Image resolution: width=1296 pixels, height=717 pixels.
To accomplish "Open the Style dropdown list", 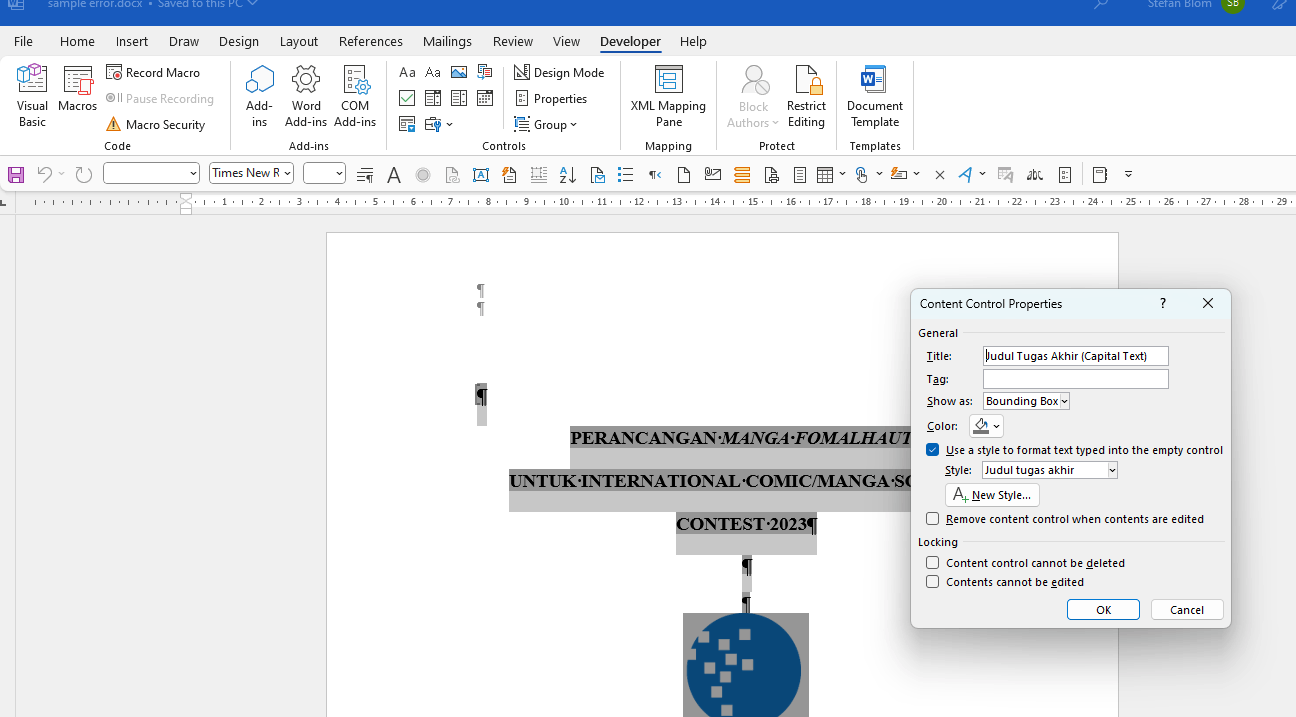I will click(1112, 470).
